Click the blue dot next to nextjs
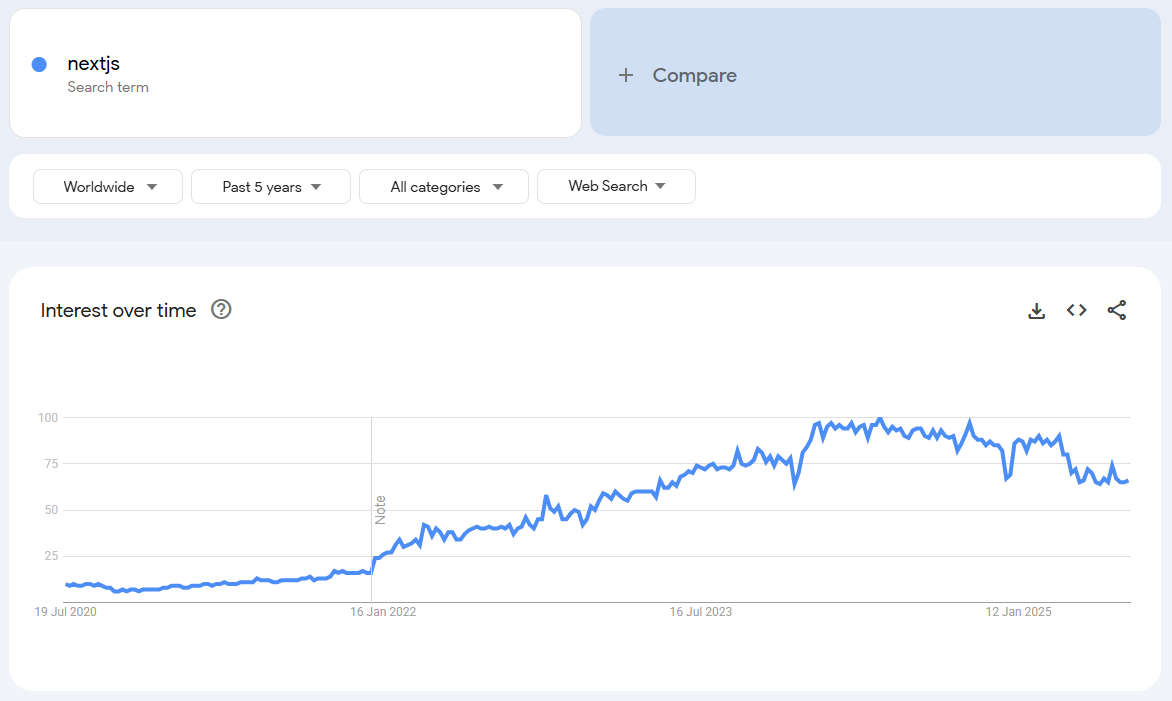 click(39, 63)
